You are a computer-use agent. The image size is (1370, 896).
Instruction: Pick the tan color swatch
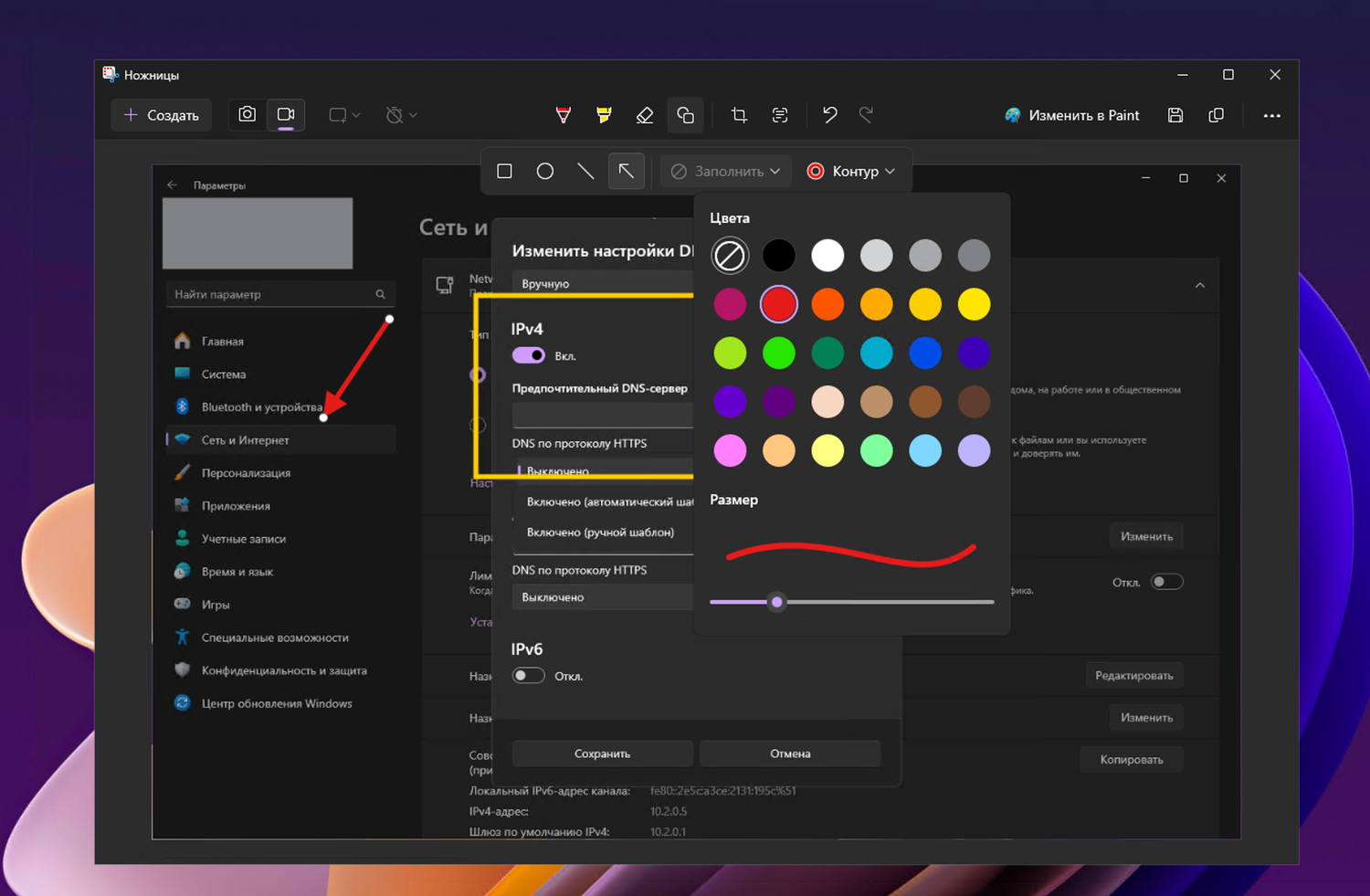point(877,402)
